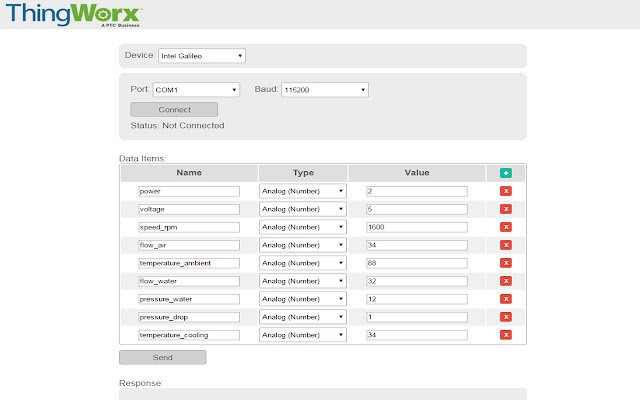Change the Type dropdown for power
The image size is (640, 400).
point(303,191)
